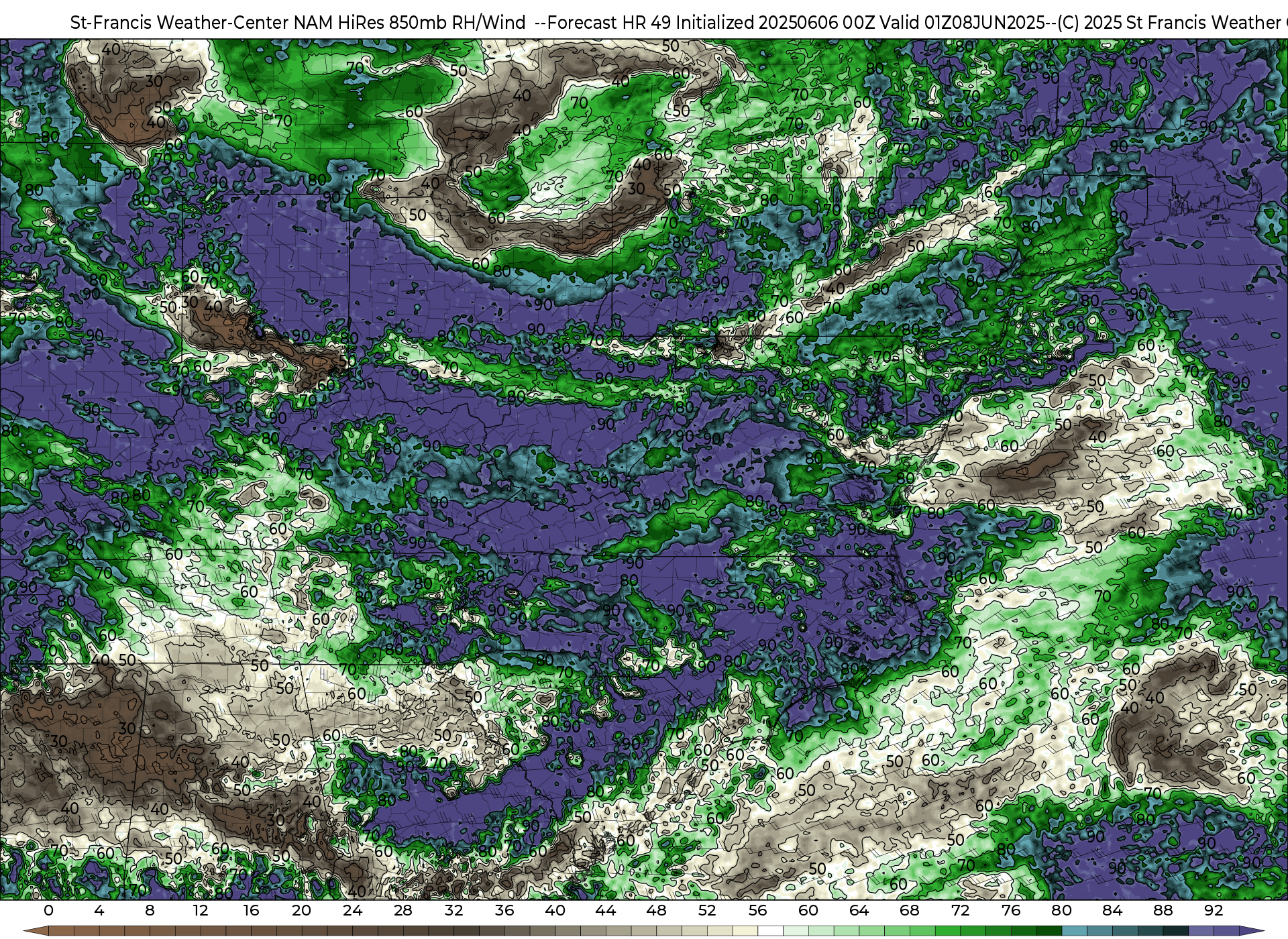Click the "Valid 01Z08JUN2025" text
Screen dimensions: 1288x939
[962, 22]
